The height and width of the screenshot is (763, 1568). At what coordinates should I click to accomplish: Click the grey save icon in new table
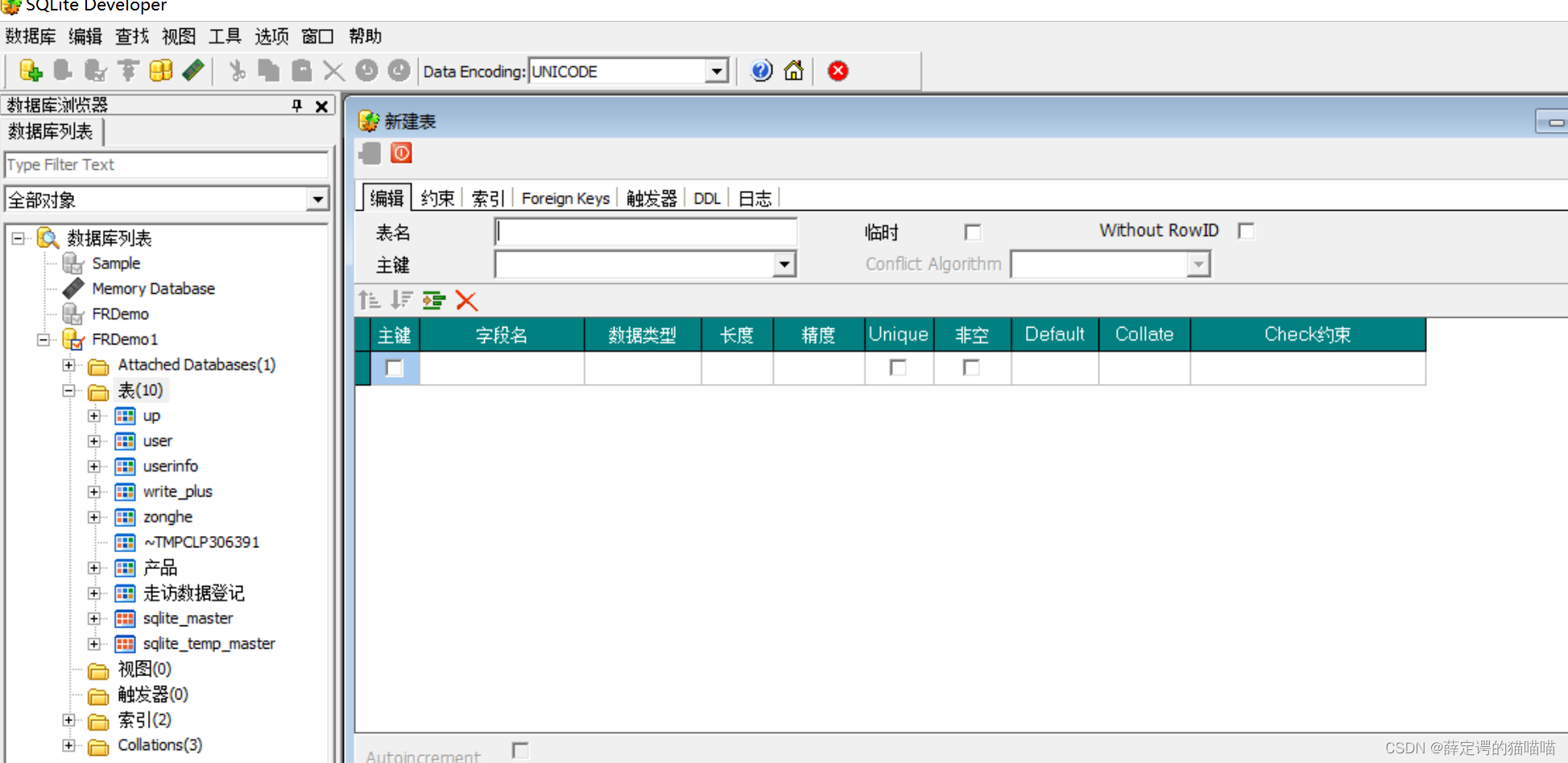click(370, 153)
